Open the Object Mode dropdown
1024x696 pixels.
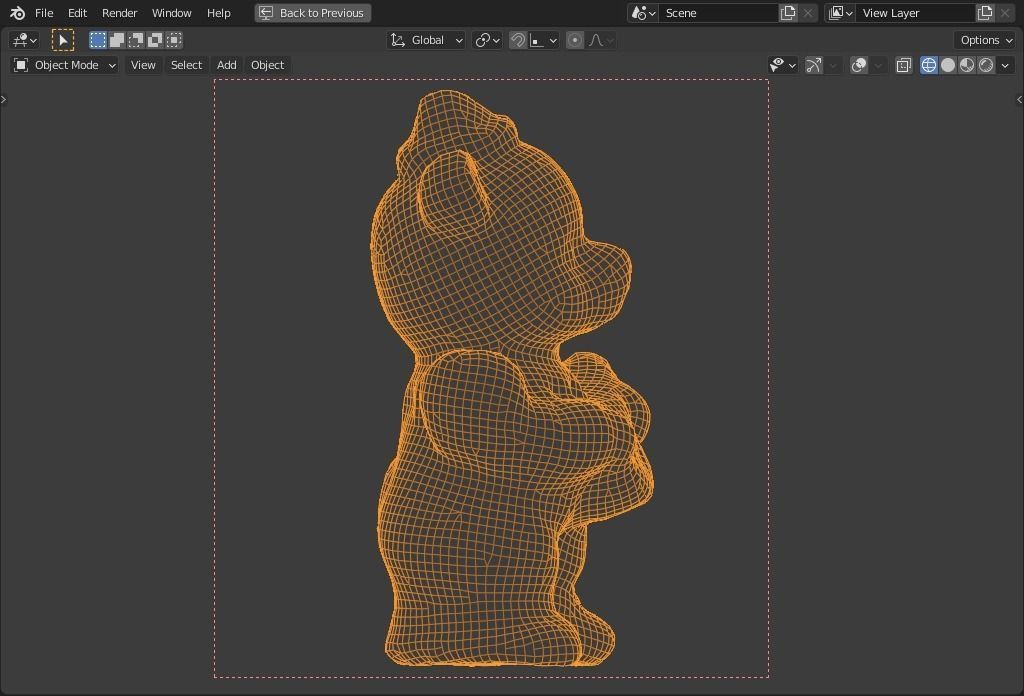pyautogui.click(x=65, y=65)
